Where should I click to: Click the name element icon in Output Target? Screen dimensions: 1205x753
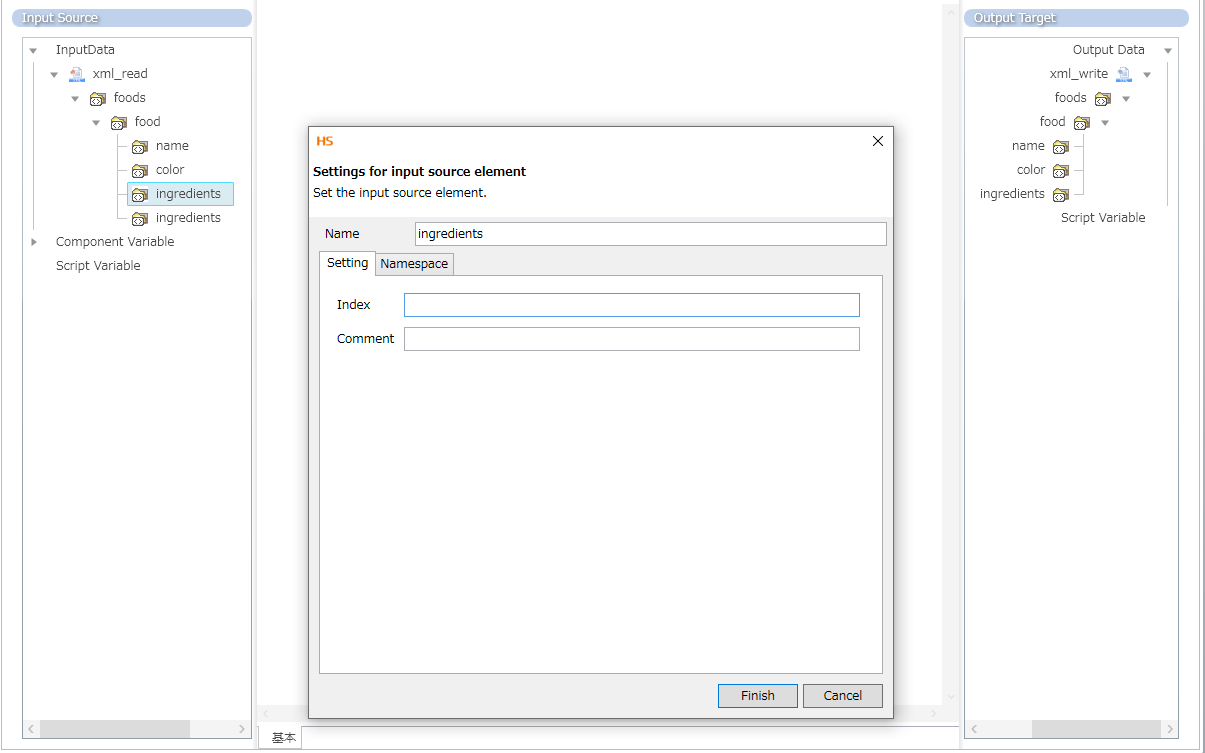click(x=1060, y=146)
